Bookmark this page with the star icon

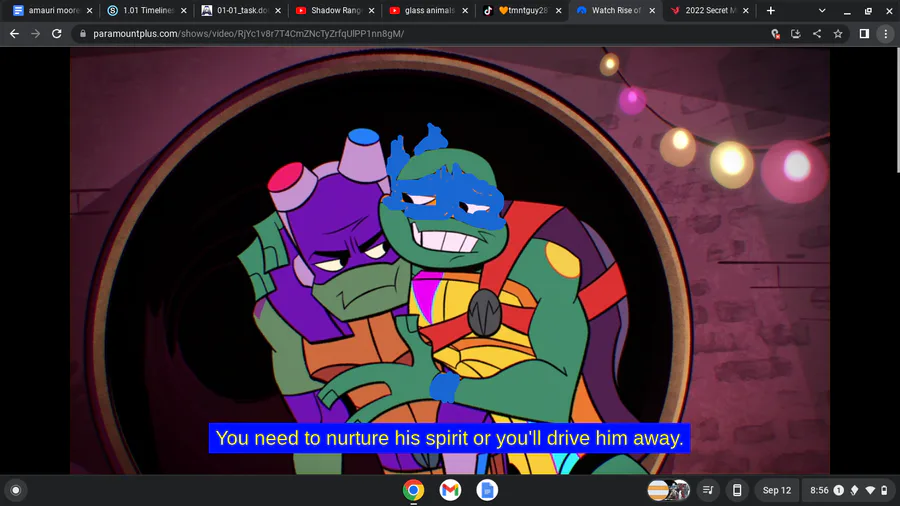(838, 34)
